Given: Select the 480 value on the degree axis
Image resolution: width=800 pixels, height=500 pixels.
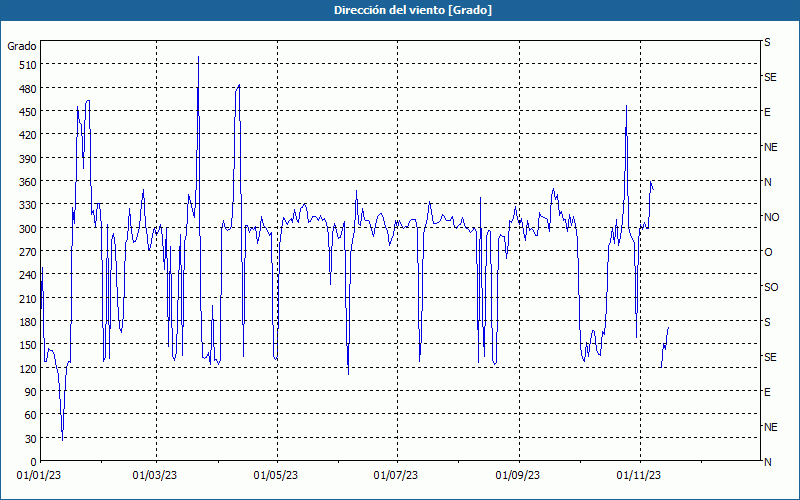Looking at the screenshot, I should pos(28,89).
